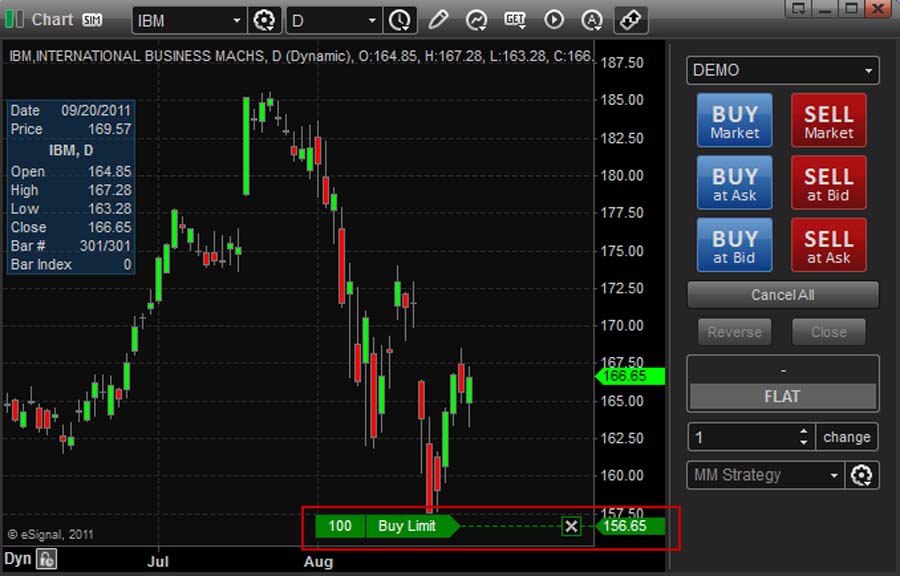Screen dimensions: 900x576
Task: Open the window layout menu icon
Action: [x=798, y=9]
